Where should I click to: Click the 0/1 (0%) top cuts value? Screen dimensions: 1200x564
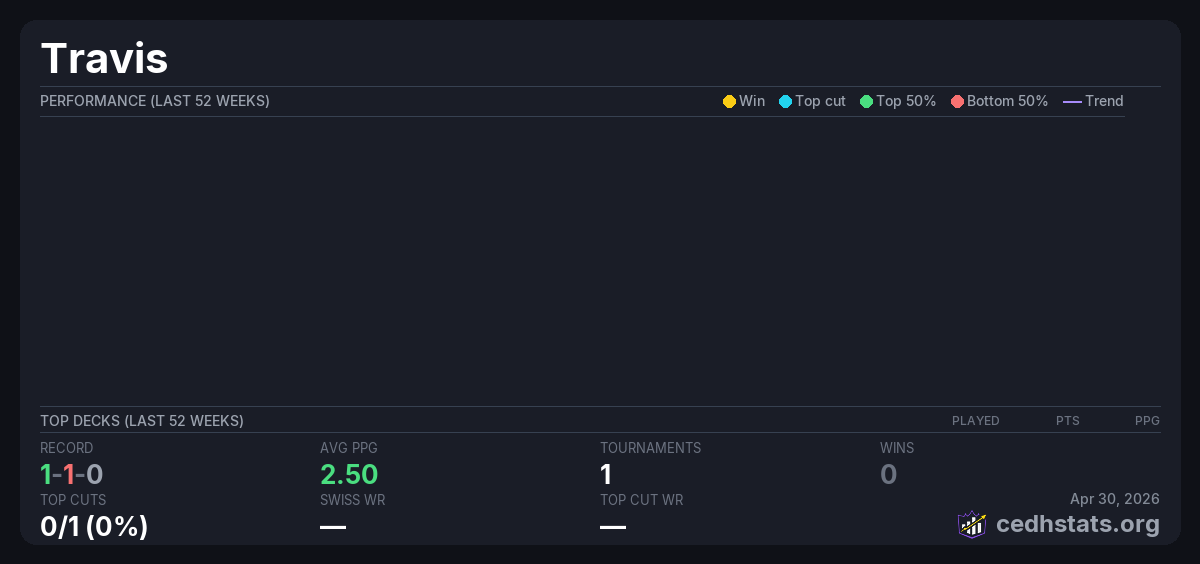94,525
